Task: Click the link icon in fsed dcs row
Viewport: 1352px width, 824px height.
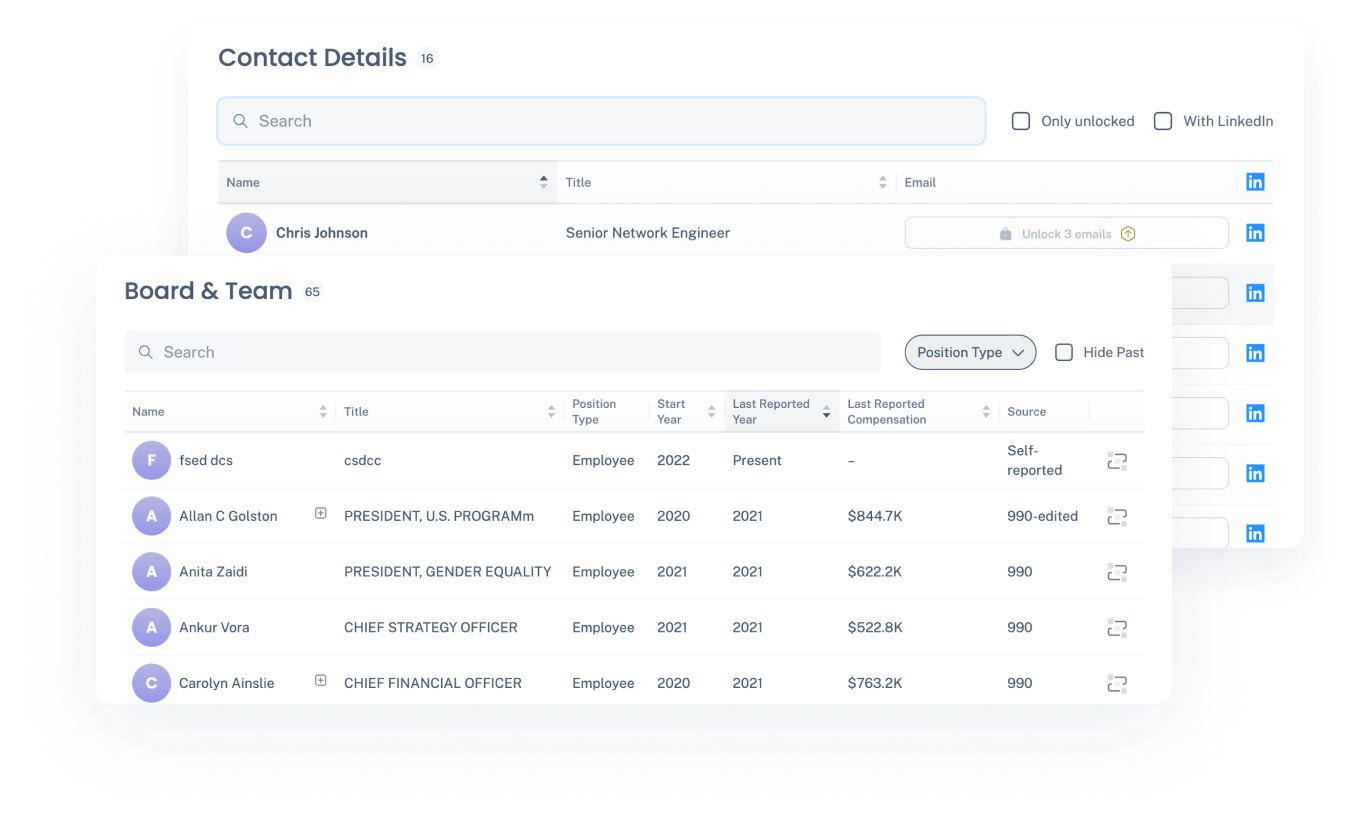Action: [1117, 461]
